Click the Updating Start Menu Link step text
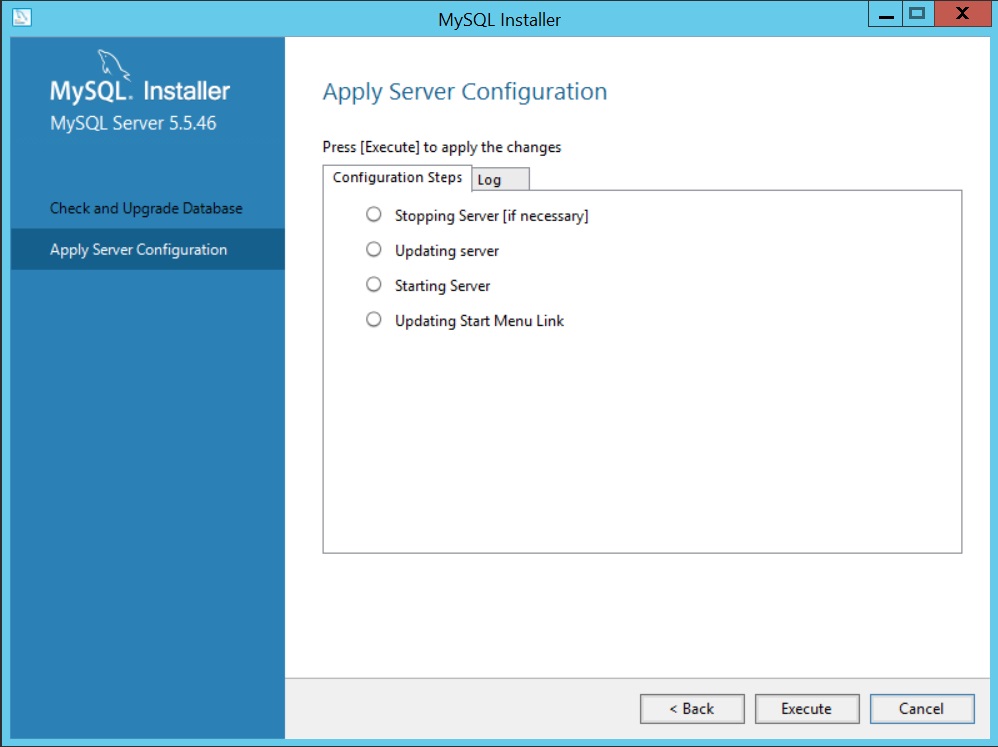Screen dimensions: 998x747 click(x=477, y=320)
